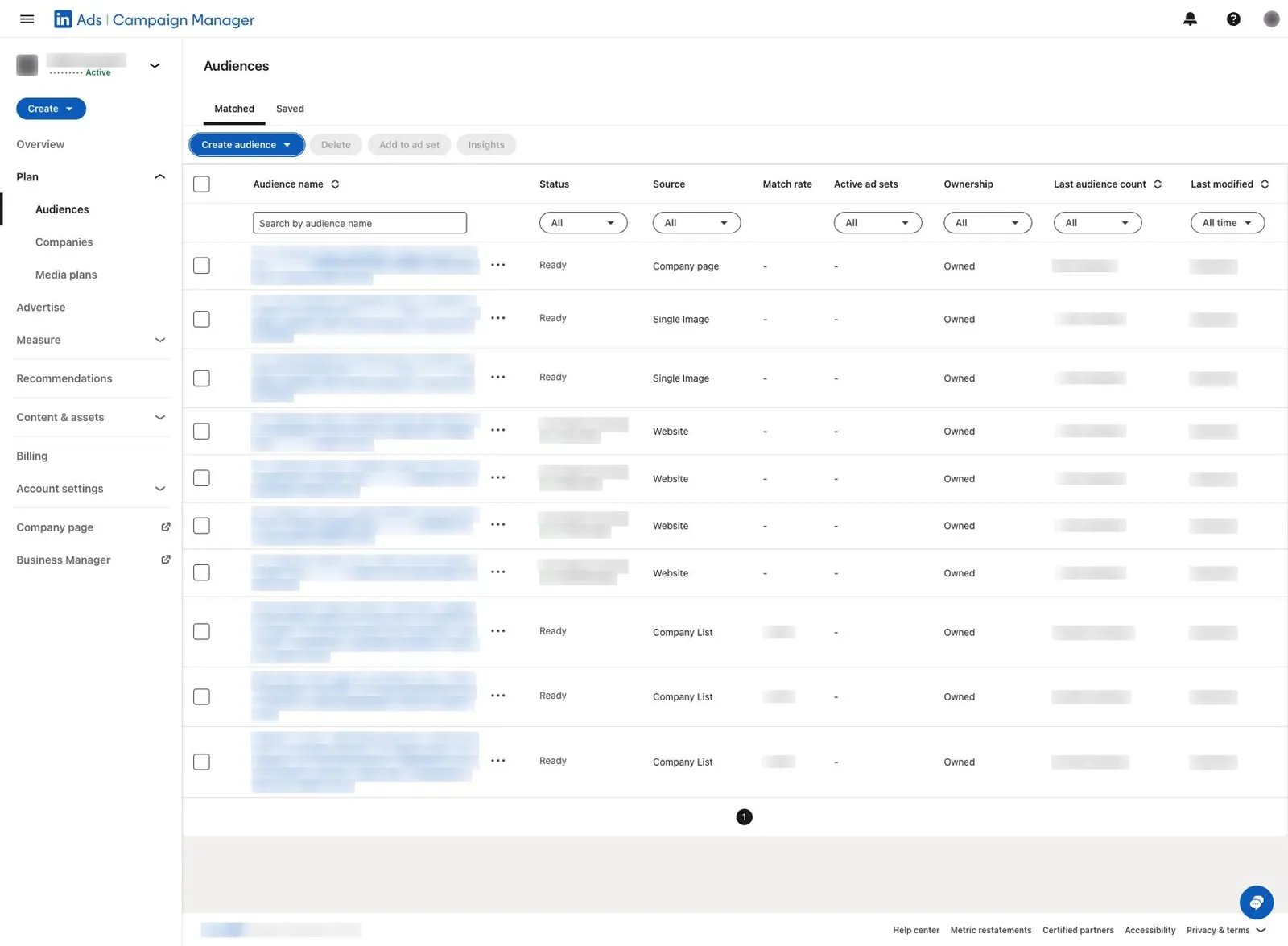Open Media plans in sidebar
Screen dimensions: 1288x946
click(x=66, y=275)
